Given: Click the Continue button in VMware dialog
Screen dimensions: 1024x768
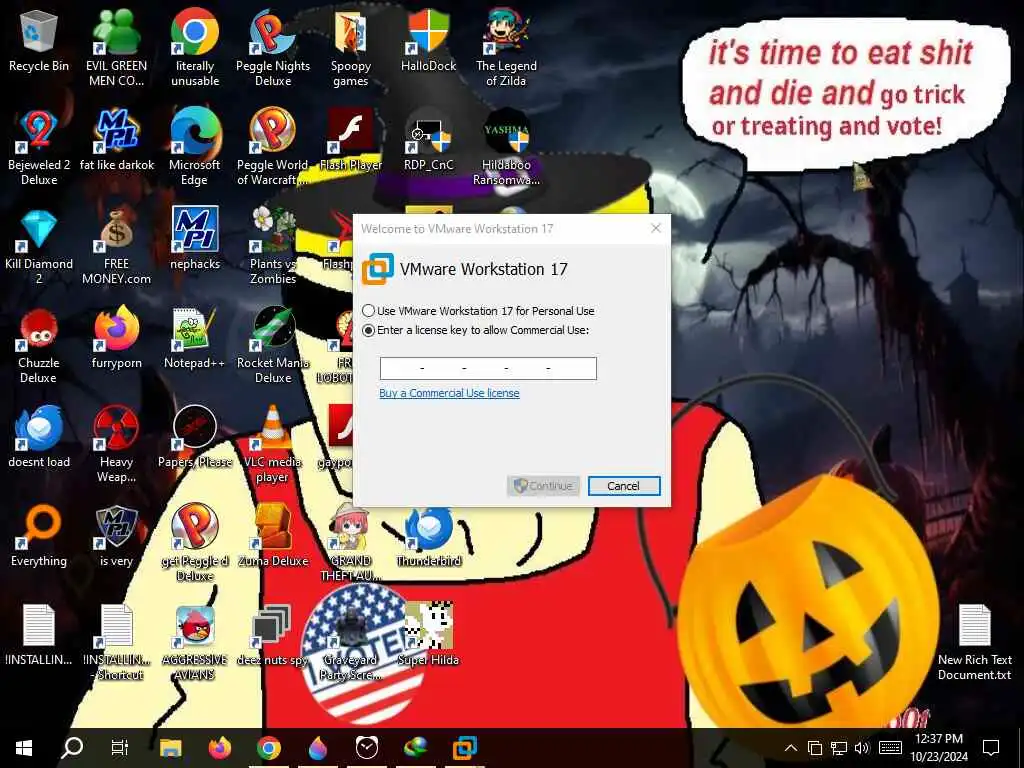Looking at the screenshot, I should (543, 486).
